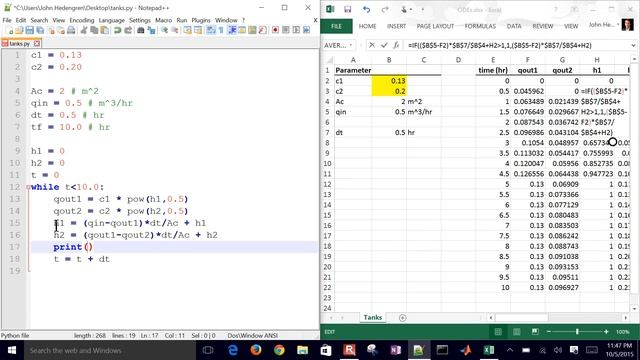The image size is (640, 360).
Task: Expand the Excel Name Box dropdown
Action: click(351, 45)
